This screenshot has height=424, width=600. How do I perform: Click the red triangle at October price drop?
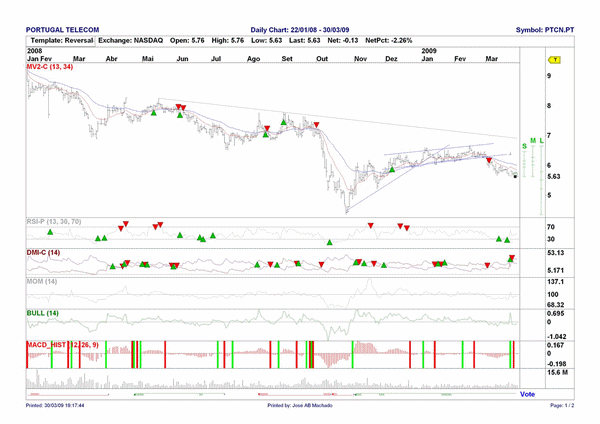[x=316, y=125]
